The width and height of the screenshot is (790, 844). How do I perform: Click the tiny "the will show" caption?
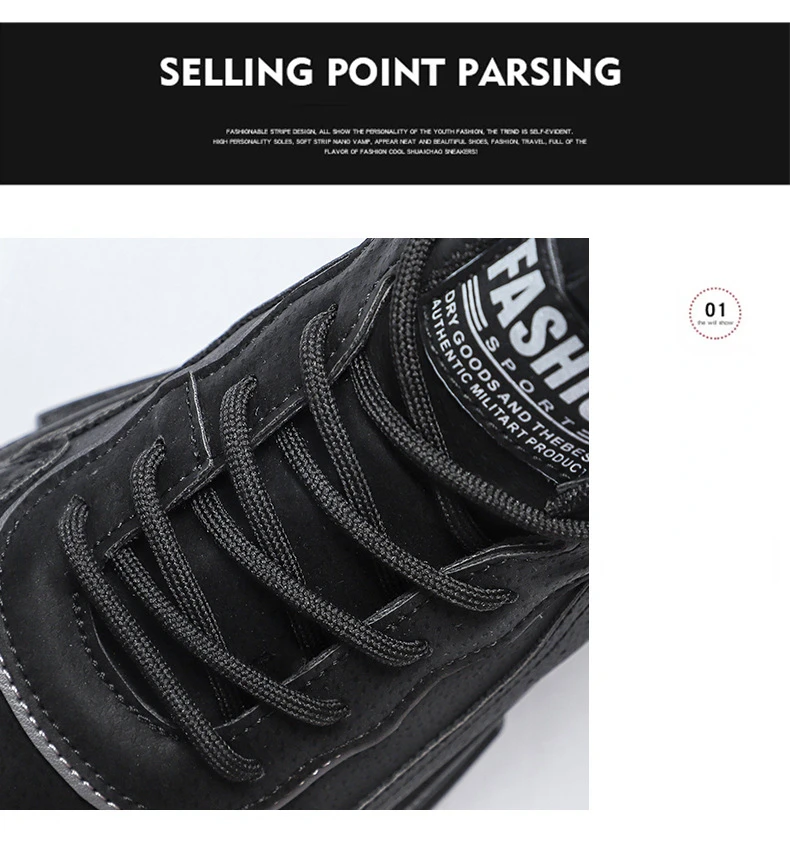pos(715,322)
